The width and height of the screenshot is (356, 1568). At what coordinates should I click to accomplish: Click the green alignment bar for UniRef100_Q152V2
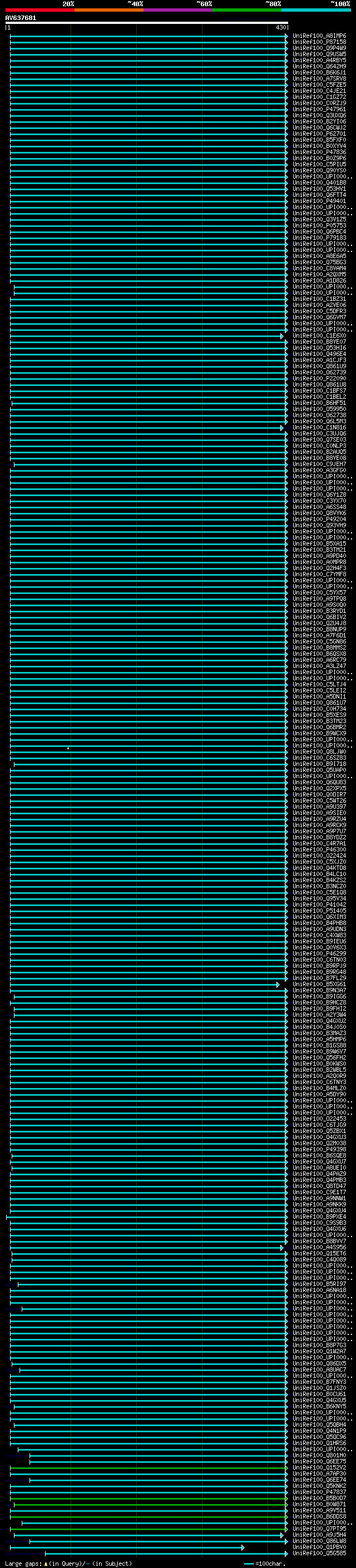[x=149, y=1468]
